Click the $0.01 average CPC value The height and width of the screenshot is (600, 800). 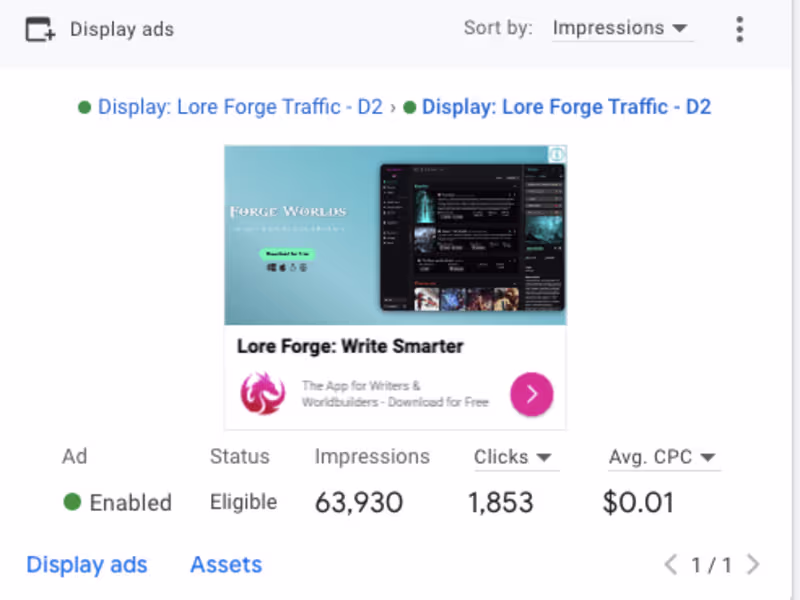(x=638, y=503)
